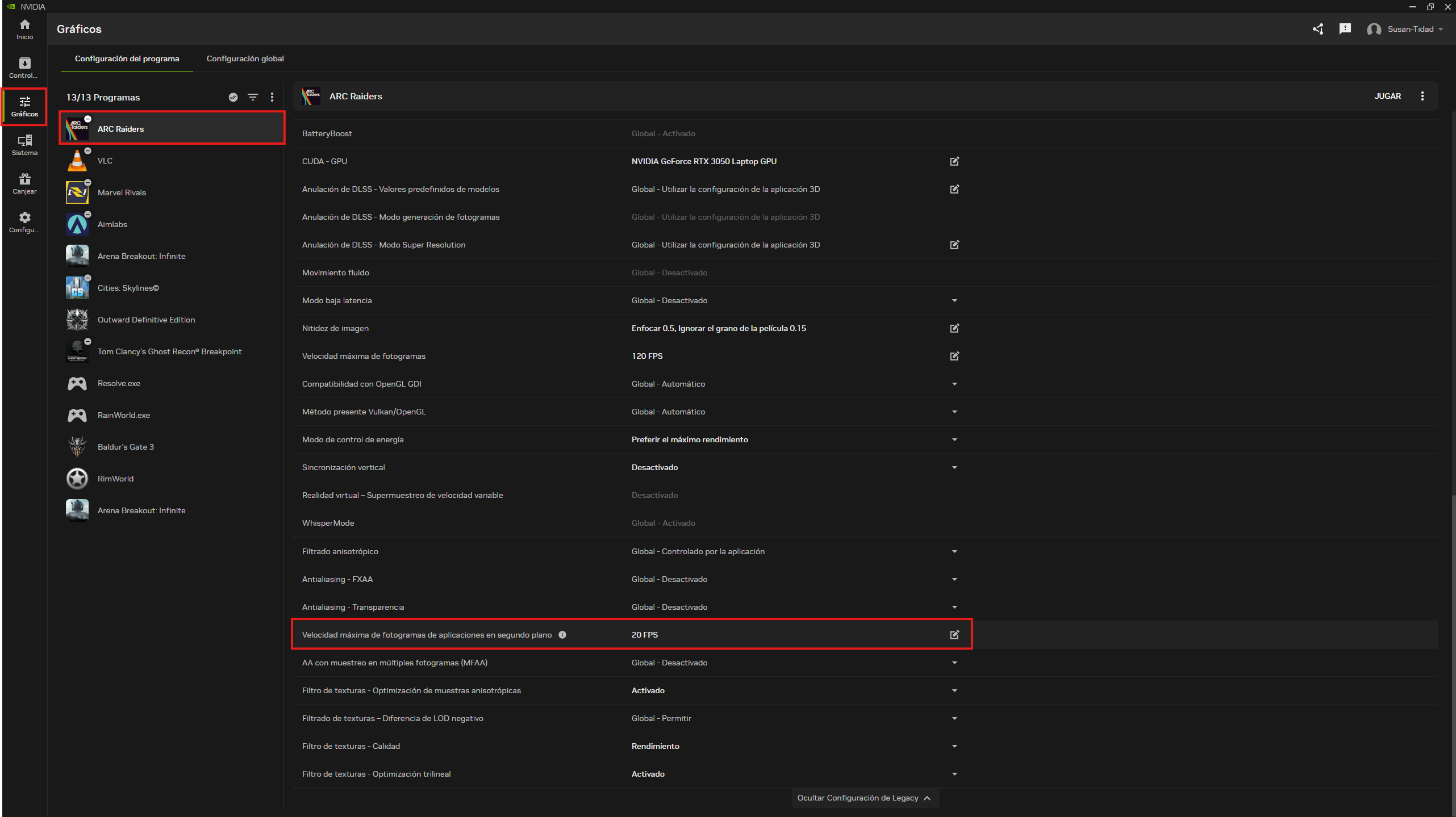The height and width of the screenshot is (817, 1456).
Task: Open the Controladores section in sidebar
Action: coord(24,68)
